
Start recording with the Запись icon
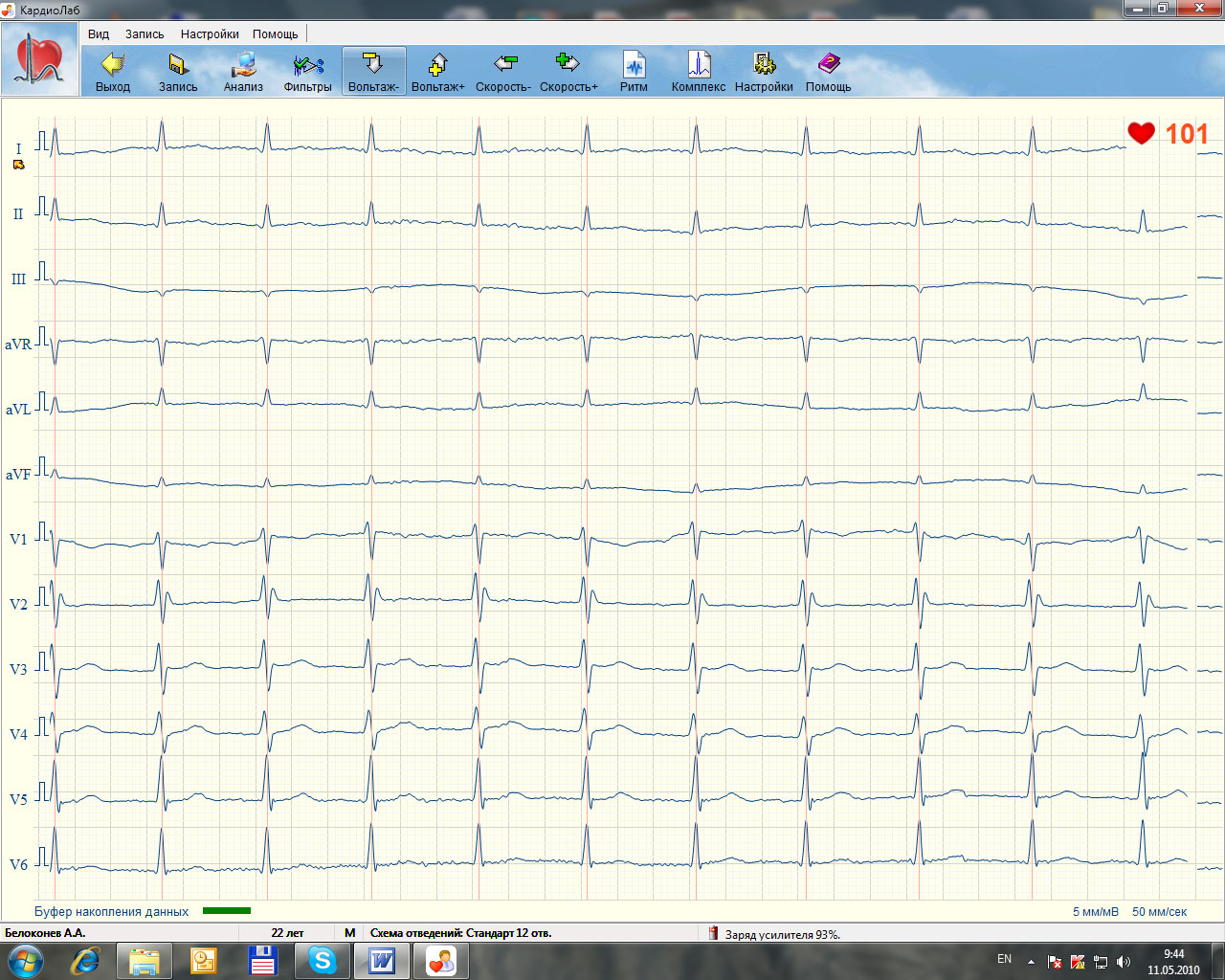click(178, 72)
